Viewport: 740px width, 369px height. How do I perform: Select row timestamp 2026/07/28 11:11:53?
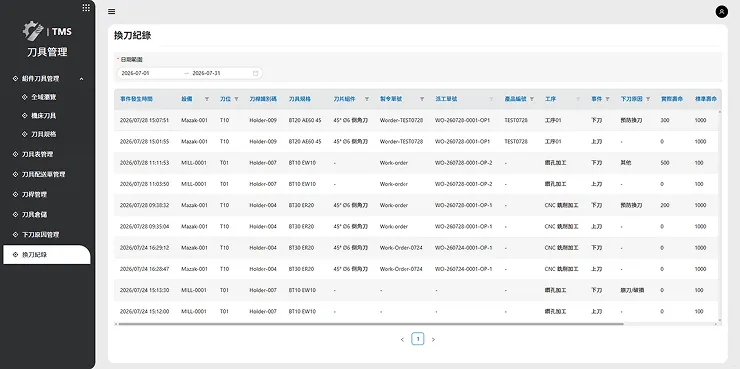[144, 163]
